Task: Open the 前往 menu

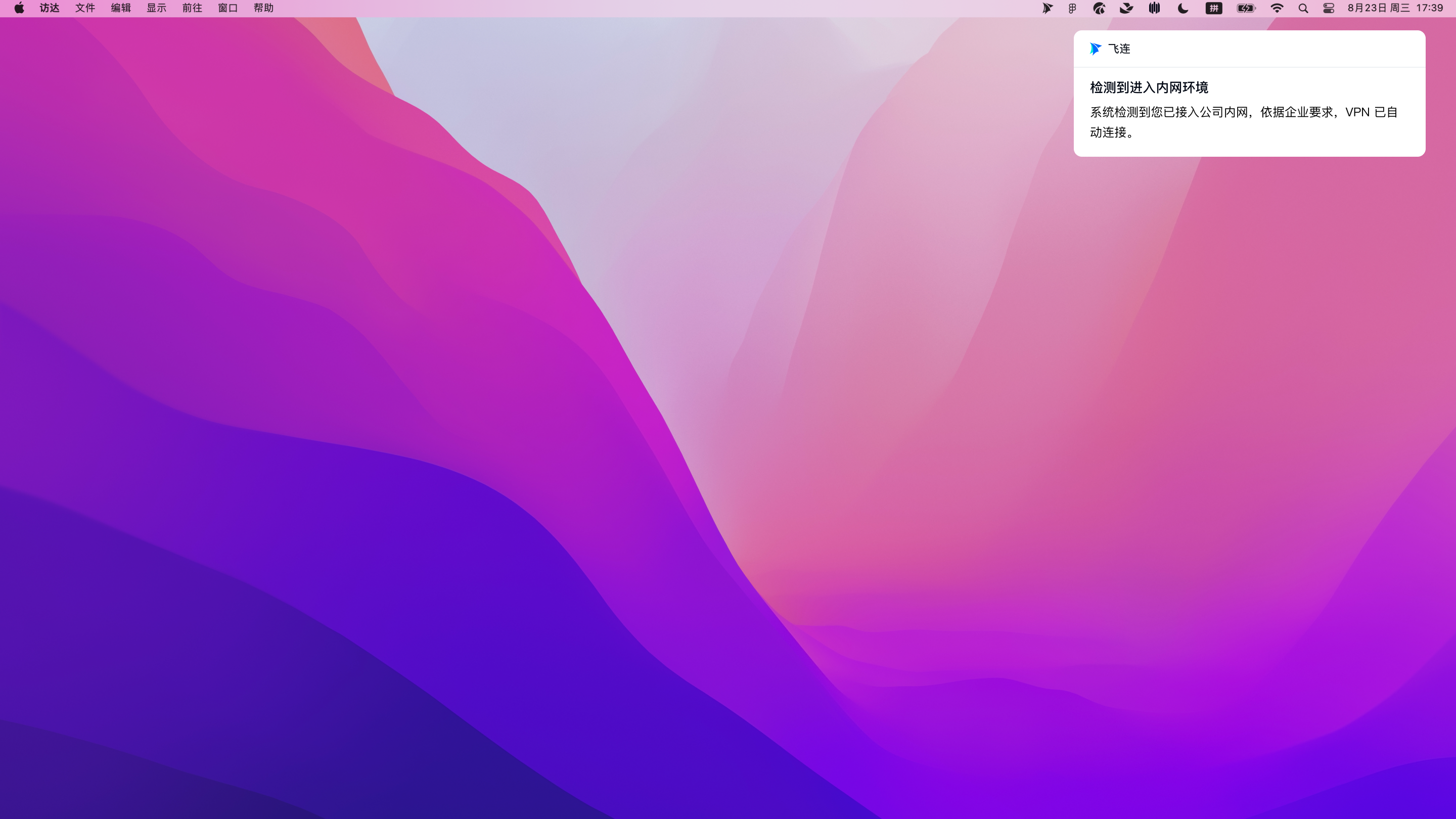Action: [192, 8]
